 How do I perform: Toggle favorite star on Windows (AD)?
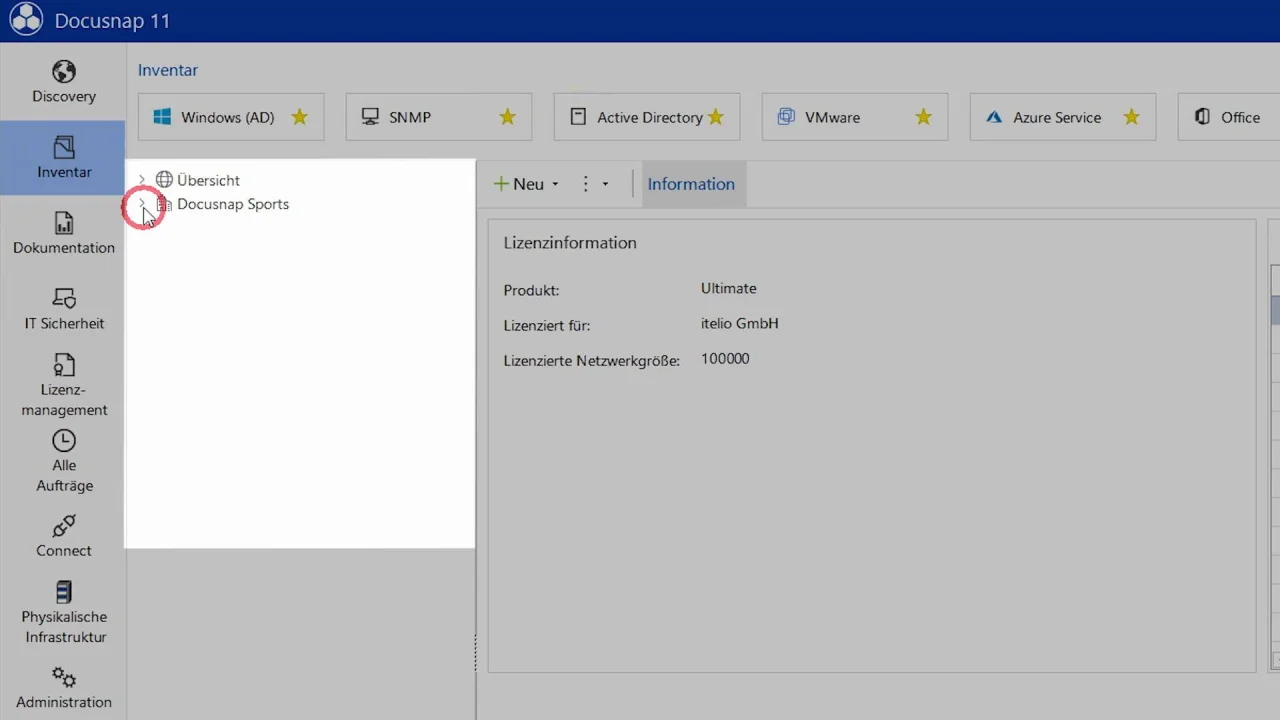click(x=299, y=117)
